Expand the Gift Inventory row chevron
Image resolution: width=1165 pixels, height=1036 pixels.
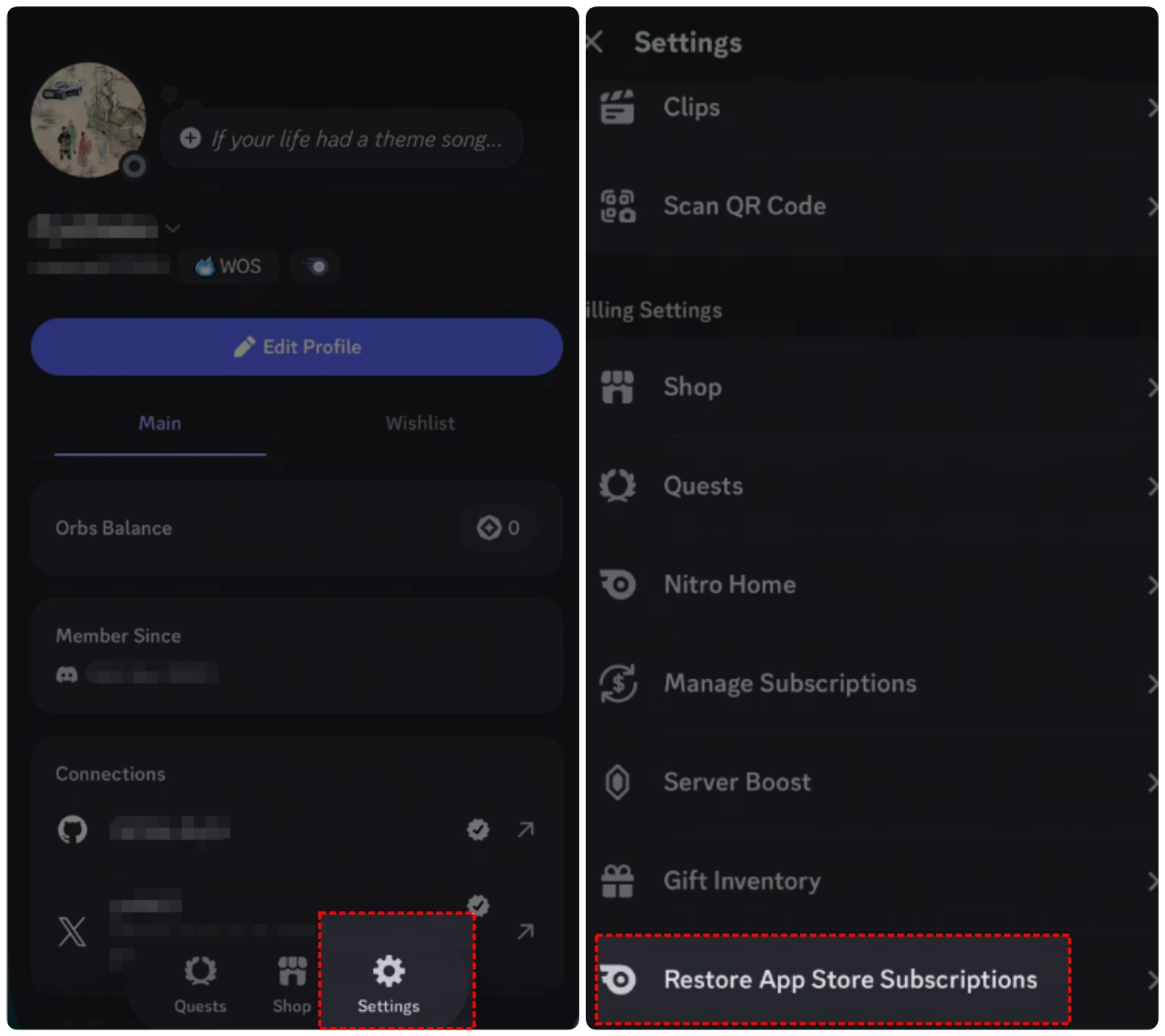1152,881
